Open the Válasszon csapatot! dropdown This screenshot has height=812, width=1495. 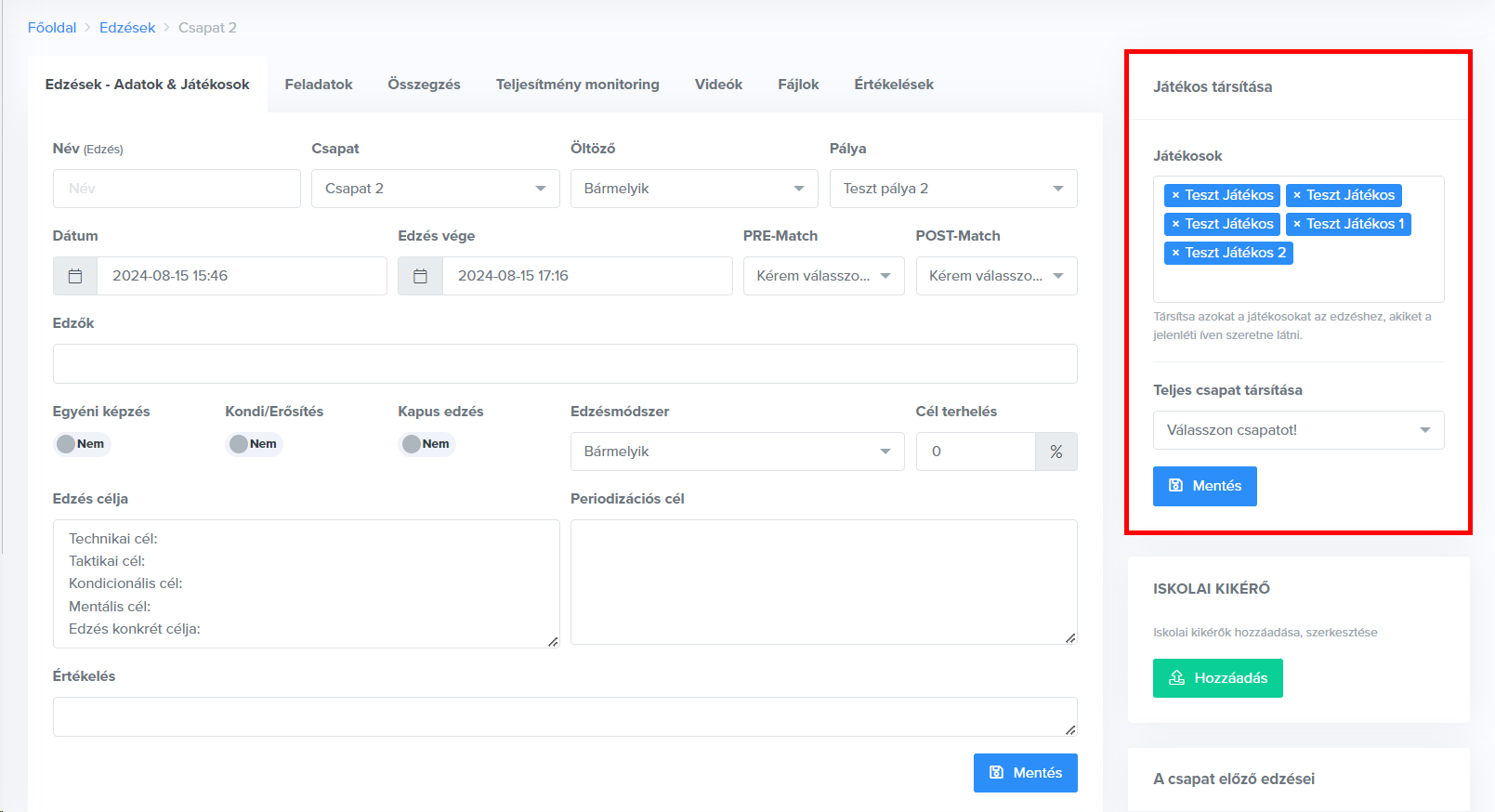coord(1298,430)
